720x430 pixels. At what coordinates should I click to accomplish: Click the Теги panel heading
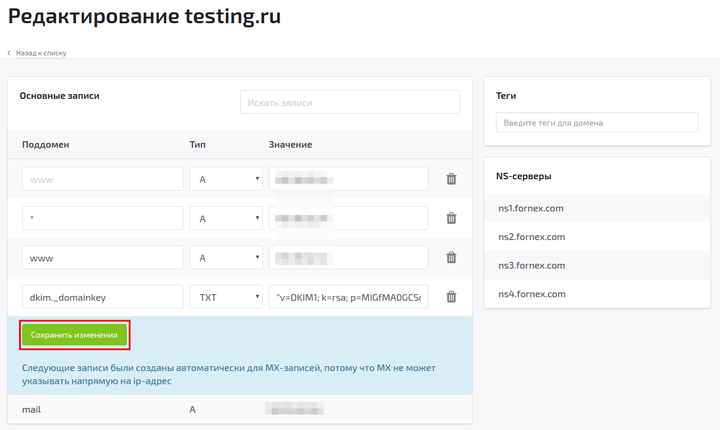506,96
